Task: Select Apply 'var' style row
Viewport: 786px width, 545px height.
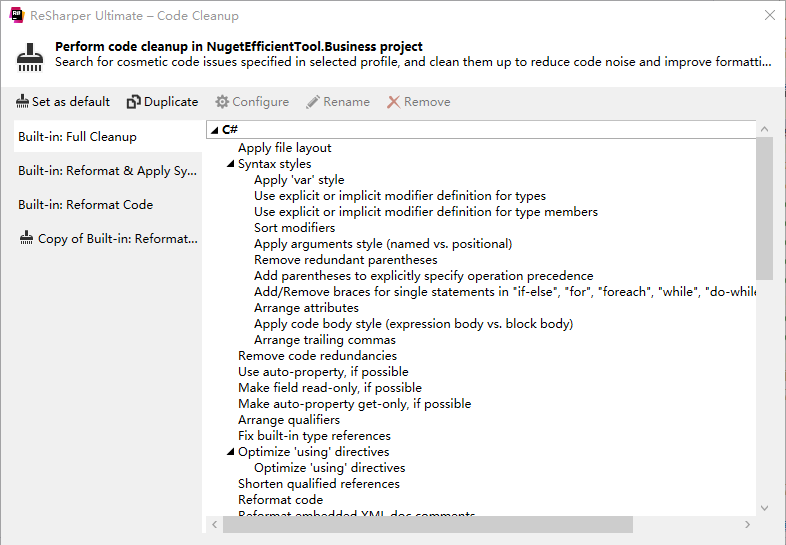Action: tap(299, 180)
